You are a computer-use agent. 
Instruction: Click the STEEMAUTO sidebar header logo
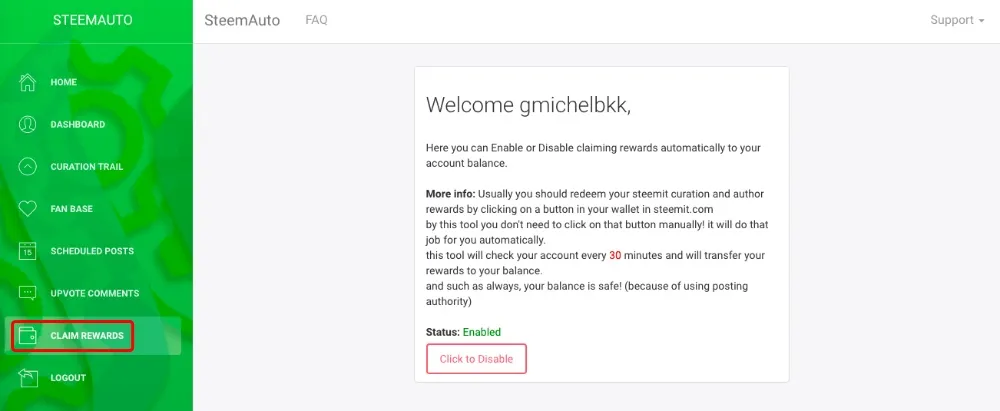93,20
